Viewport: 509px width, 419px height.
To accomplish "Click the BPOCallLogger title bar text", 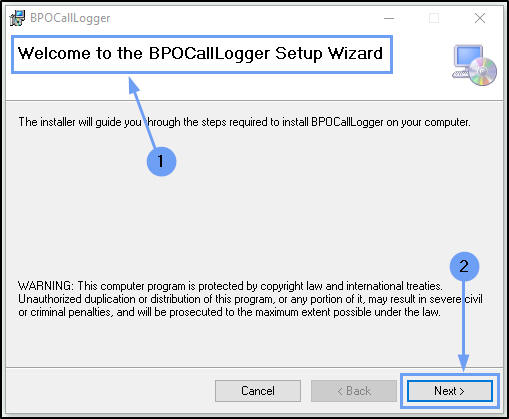I will pyautogui.click(x=70, y=18).
